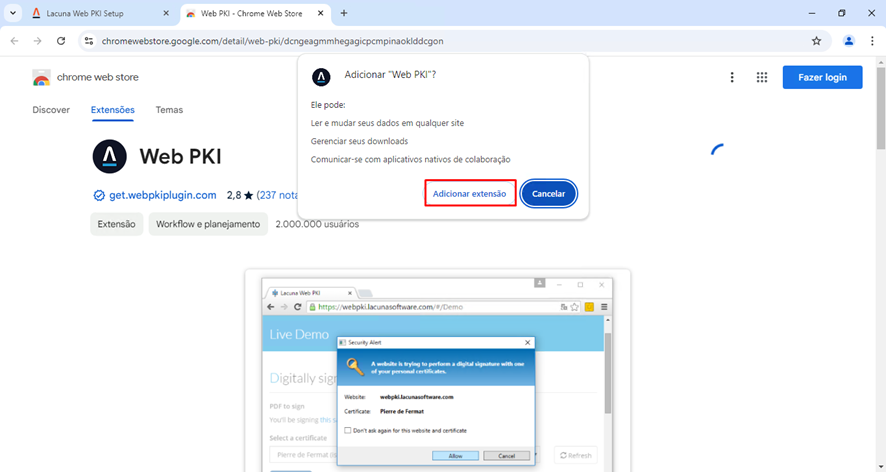The height and width of the screenshot is (472, 886).
Task: Bookmark this page with star icon
Action: tap(816, 41)
